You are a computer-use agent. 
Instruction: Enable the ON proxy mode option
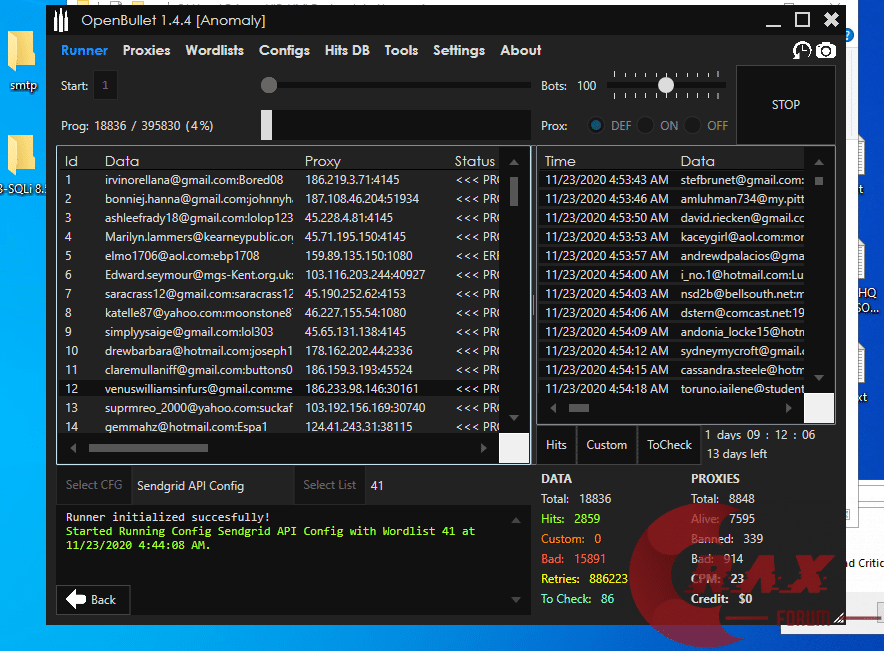(x=646, y=126)
